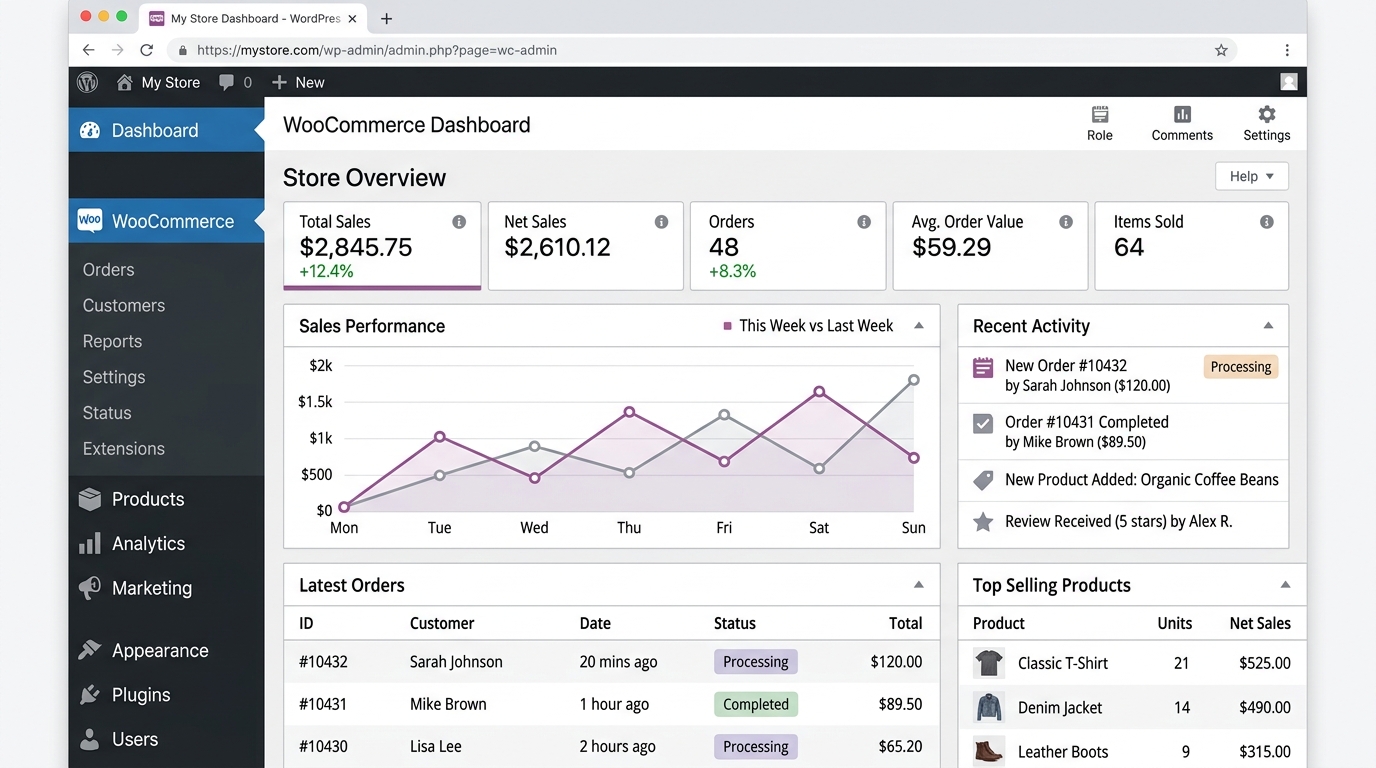The width and height of the screenshot is (1376, 768).
Task: Open the WordPress logo menu
Action: coord(87,82)
